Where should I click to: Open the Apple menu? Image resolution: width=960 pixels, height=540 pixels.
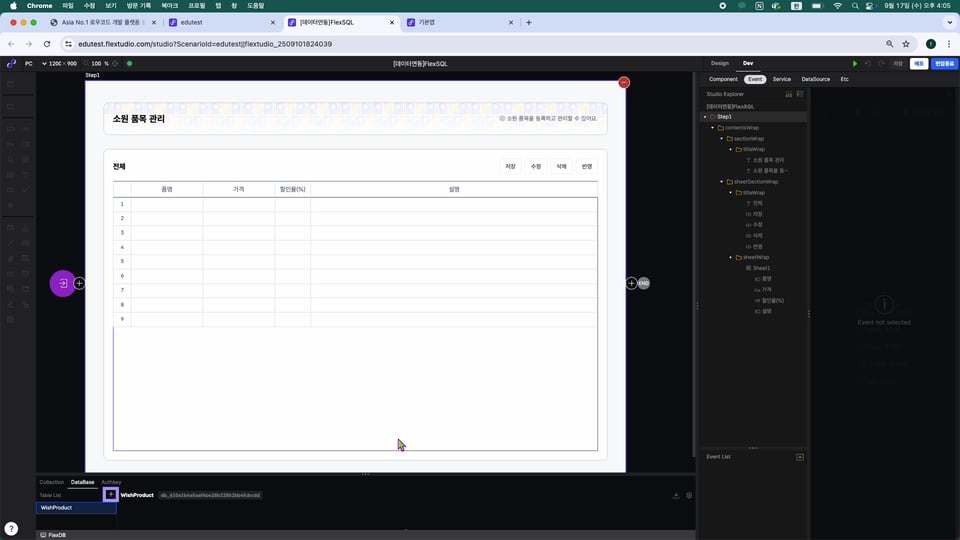(13, 6)
